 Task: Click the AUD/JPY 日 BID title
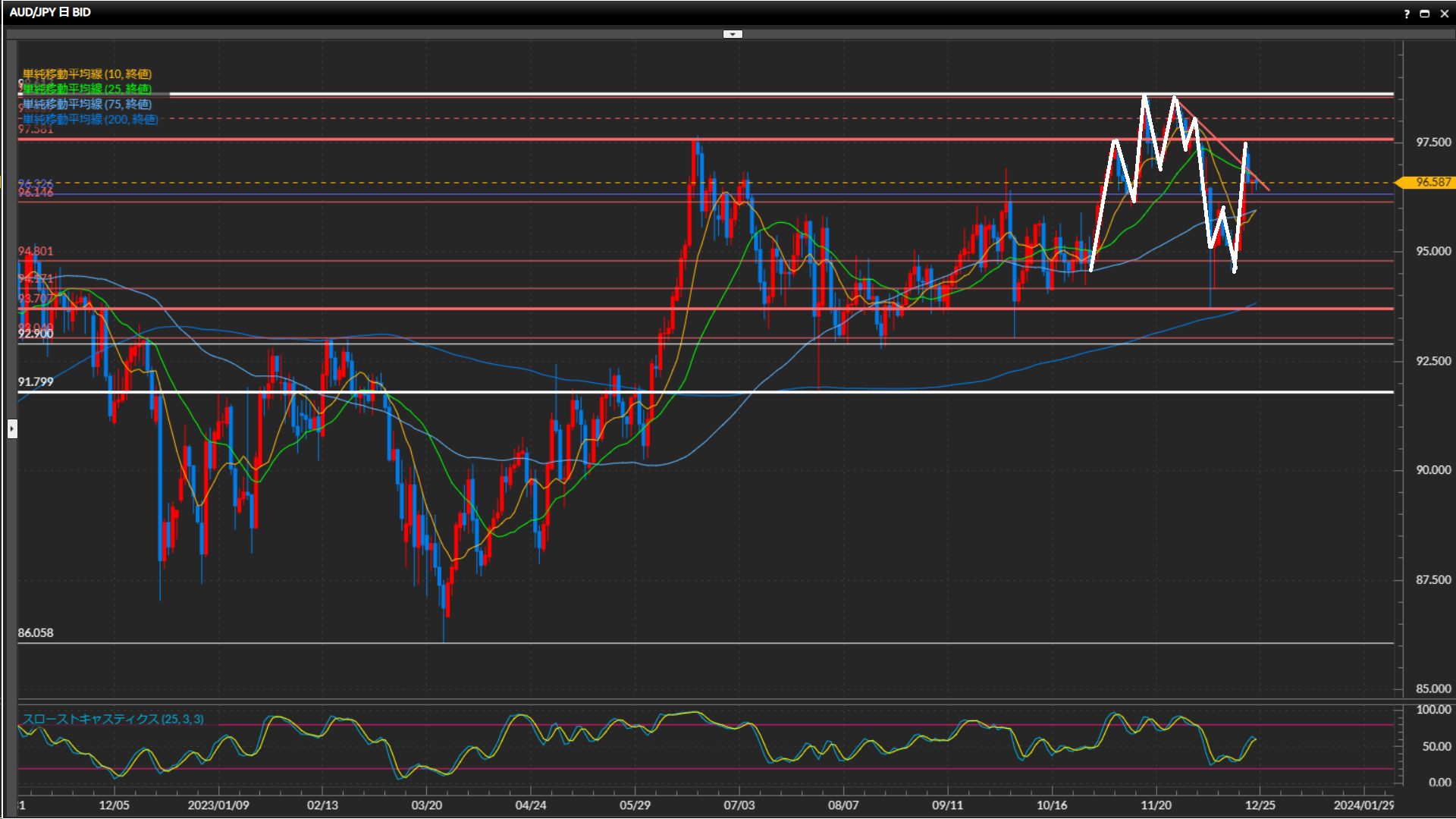coord(50,12)
